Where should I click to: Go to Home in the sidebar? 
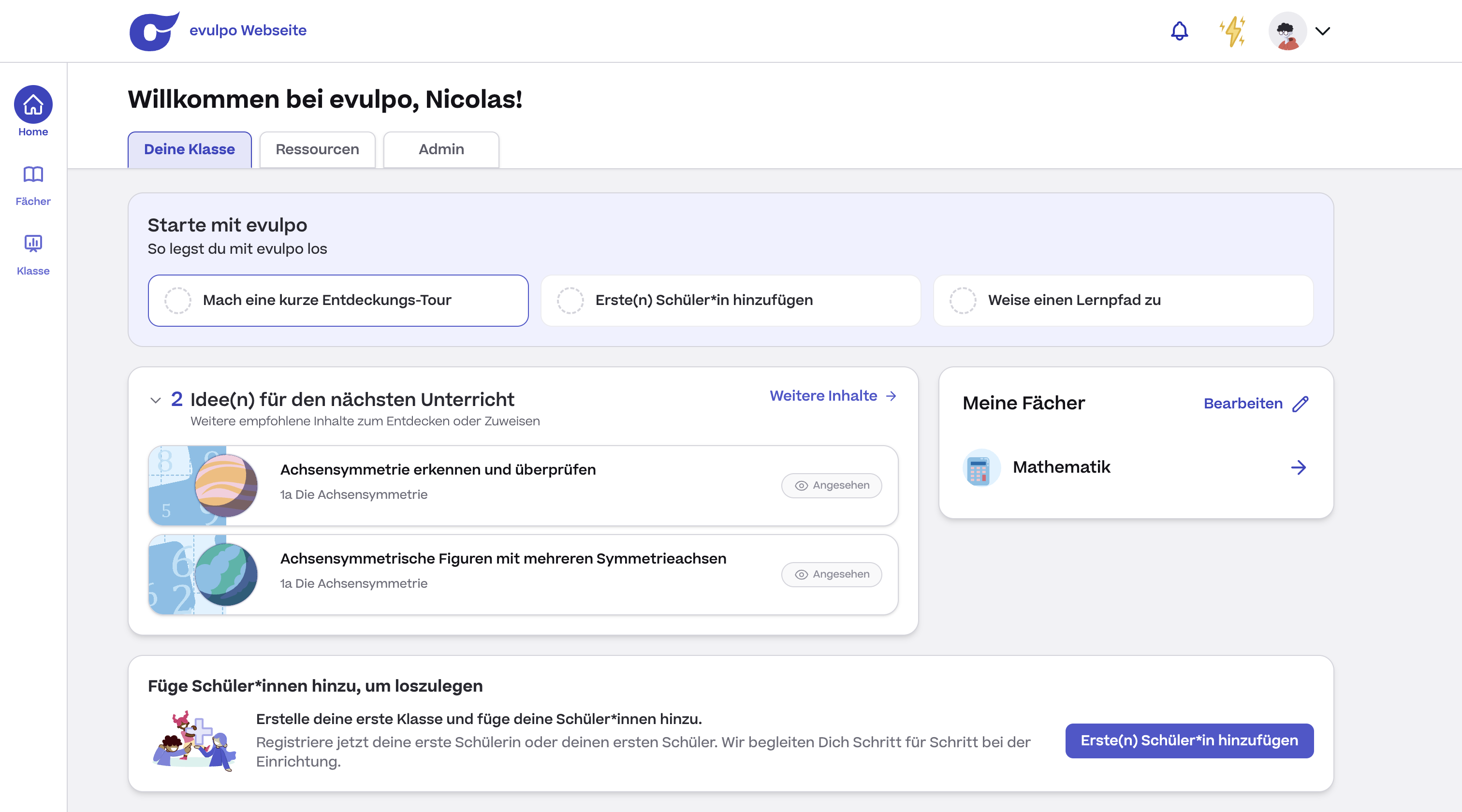click(33, 111)
